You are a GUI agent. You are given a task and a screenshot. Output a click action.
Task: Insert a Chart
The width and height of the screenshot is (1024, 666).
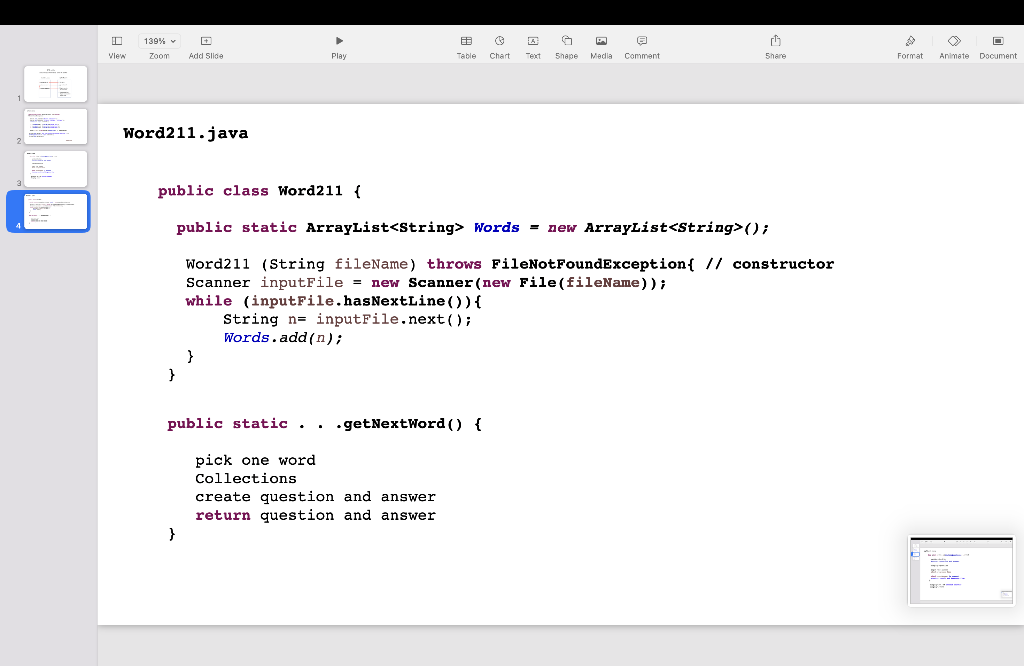coord(499,40)
